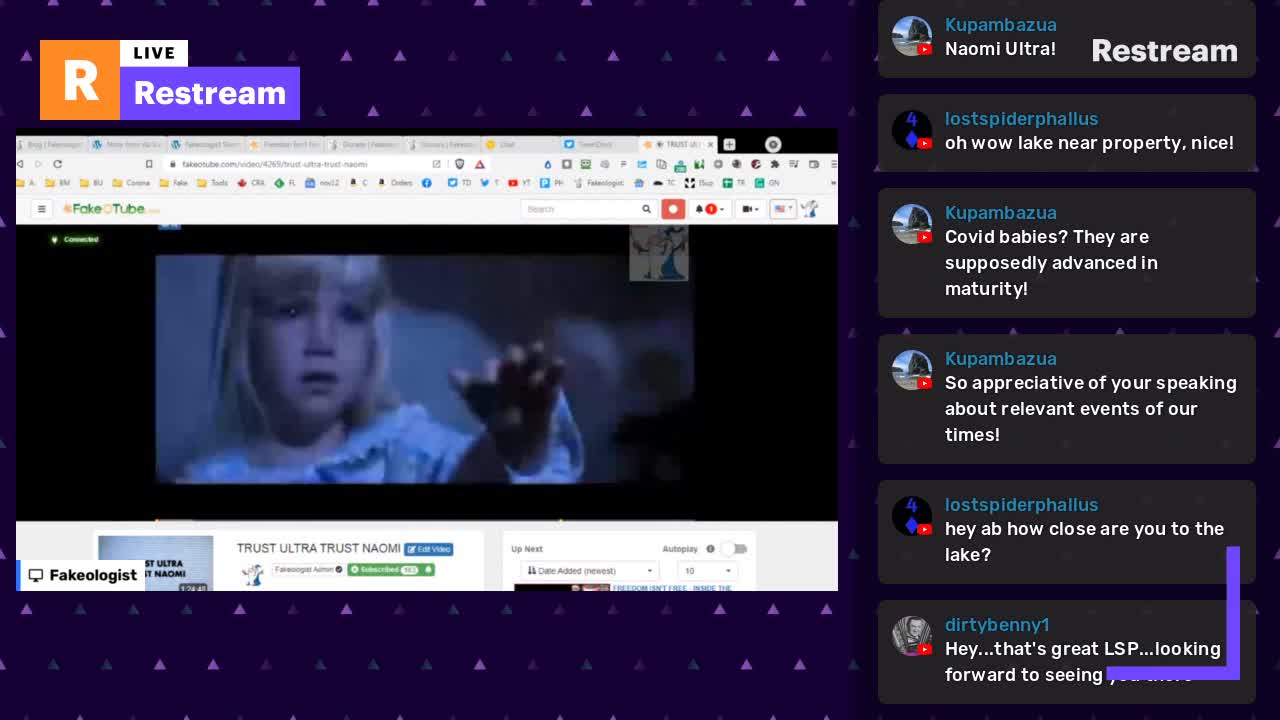Open the flag language dropdown
Image resolution: width=1280 pixels, height=720 pixels.
pos(782,209)
